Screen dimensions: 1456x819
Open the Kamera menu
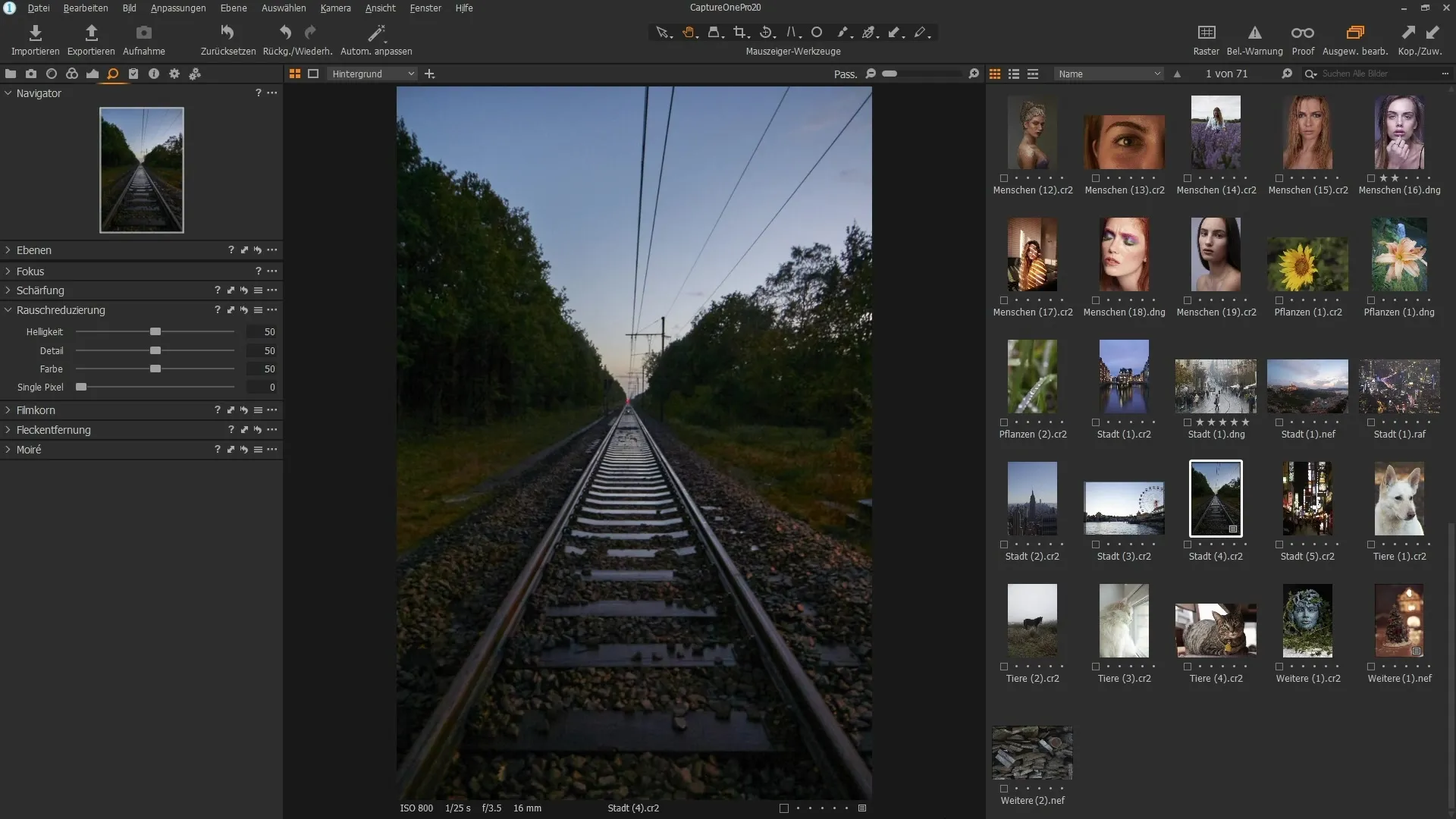click(335, 8)
